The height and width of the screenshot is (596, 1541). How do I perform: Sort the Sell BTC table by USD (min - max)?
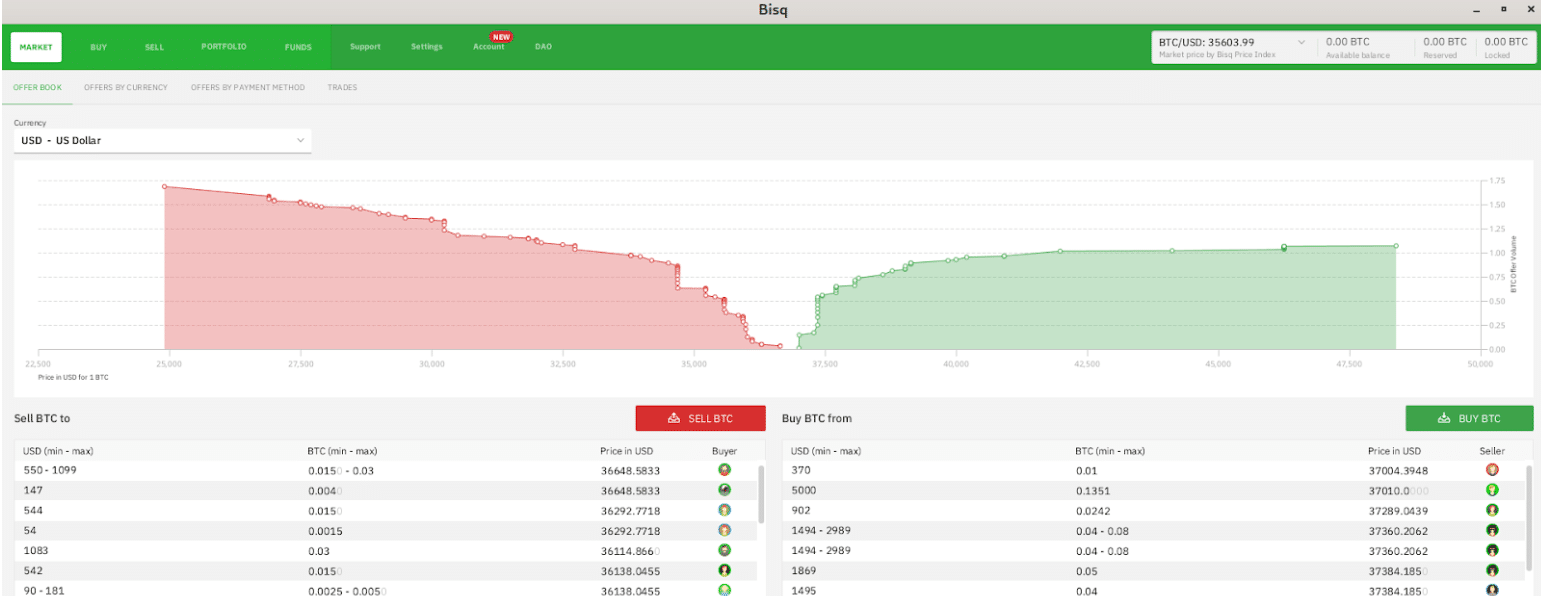(58, 451)
